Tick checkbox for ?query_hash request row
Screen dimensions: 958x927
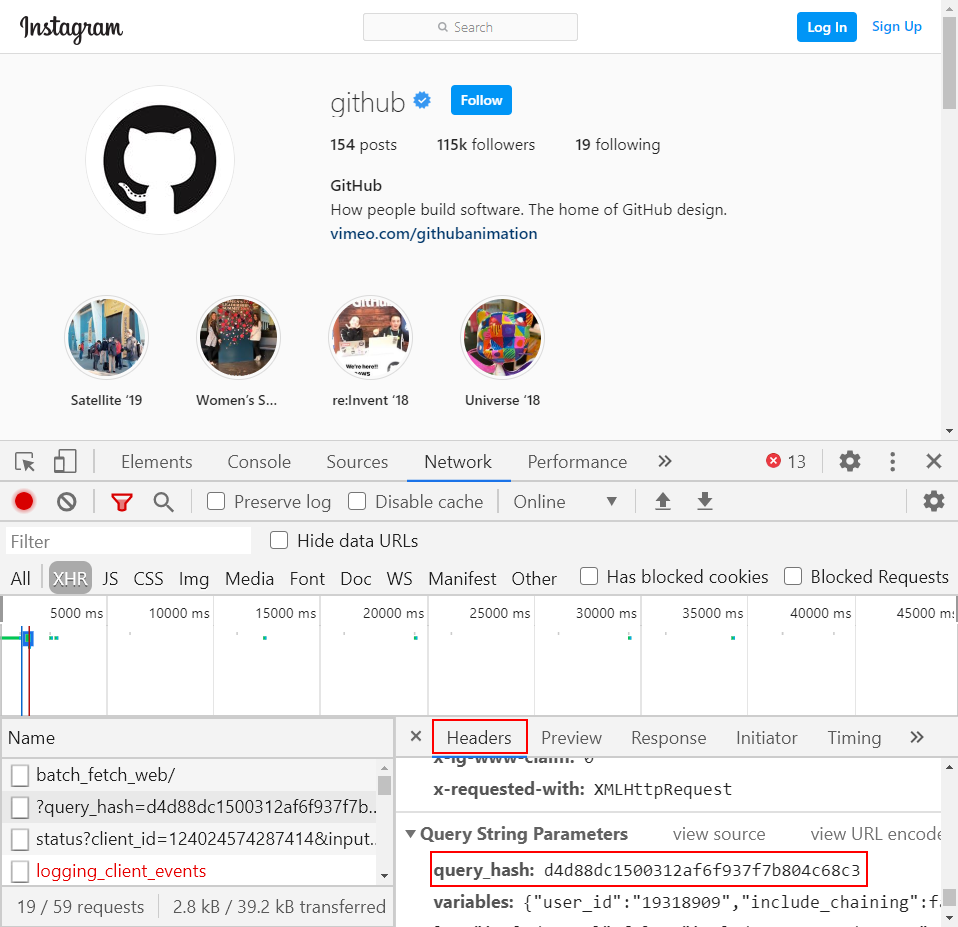[x=20, y=807]
